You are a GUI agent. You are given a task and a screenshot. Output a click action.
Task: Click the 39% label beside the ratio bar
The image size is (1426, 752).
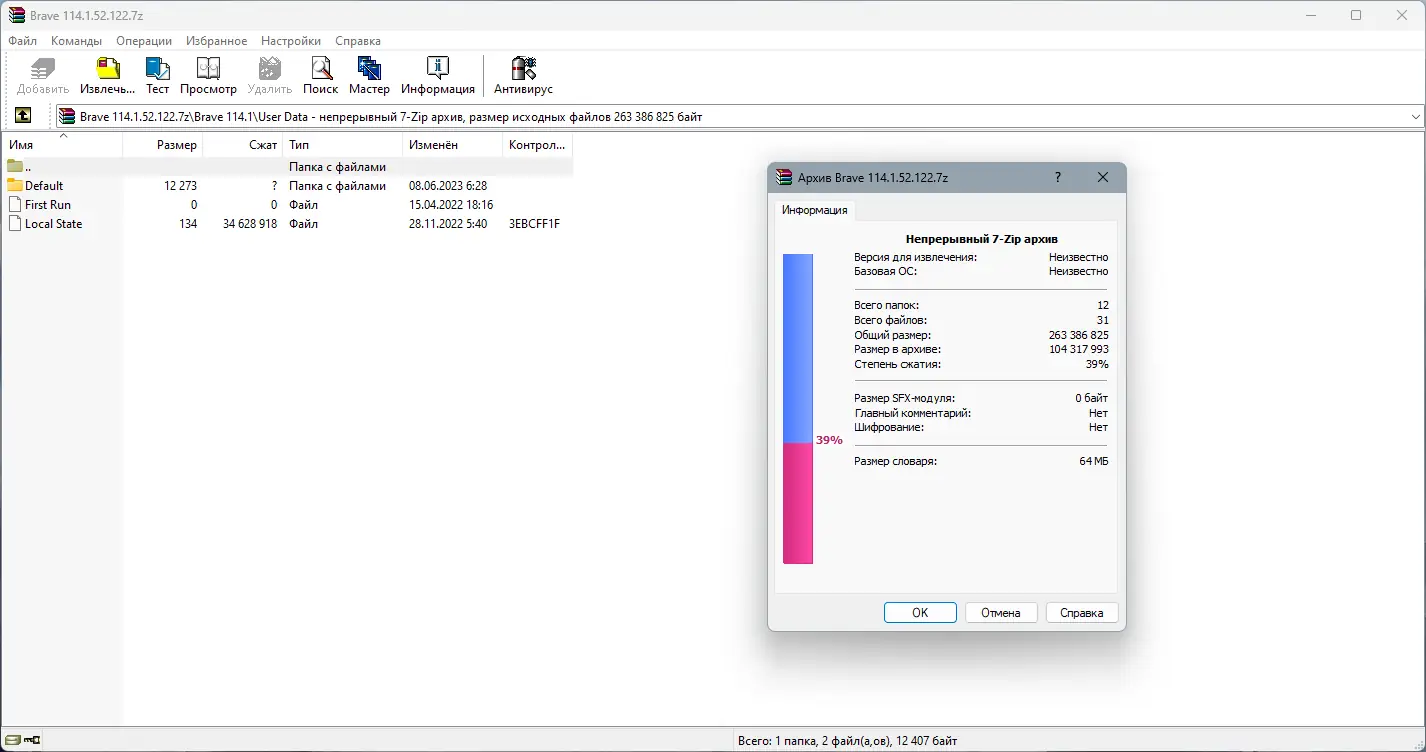pos(829,440)
